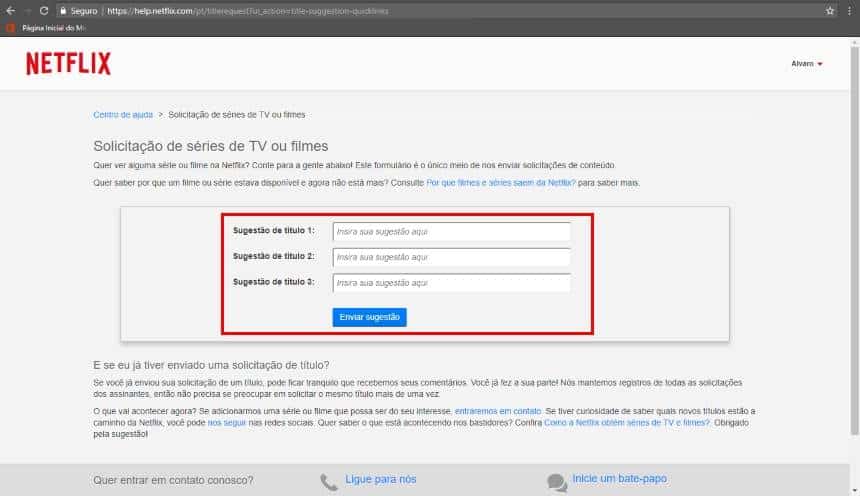Click the text Quer entrar em contato conosco?
Viewport: 860px width, 496px height.
coord(173,480)
